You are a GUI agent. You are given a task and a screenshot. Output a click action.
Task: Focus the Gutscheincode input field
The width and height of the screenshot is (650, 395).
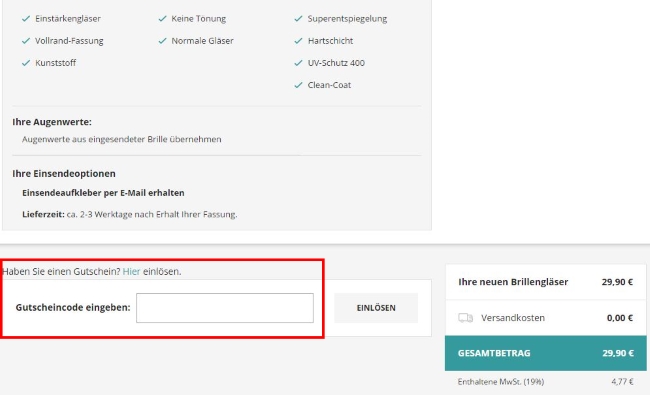[x=225, y=308]
